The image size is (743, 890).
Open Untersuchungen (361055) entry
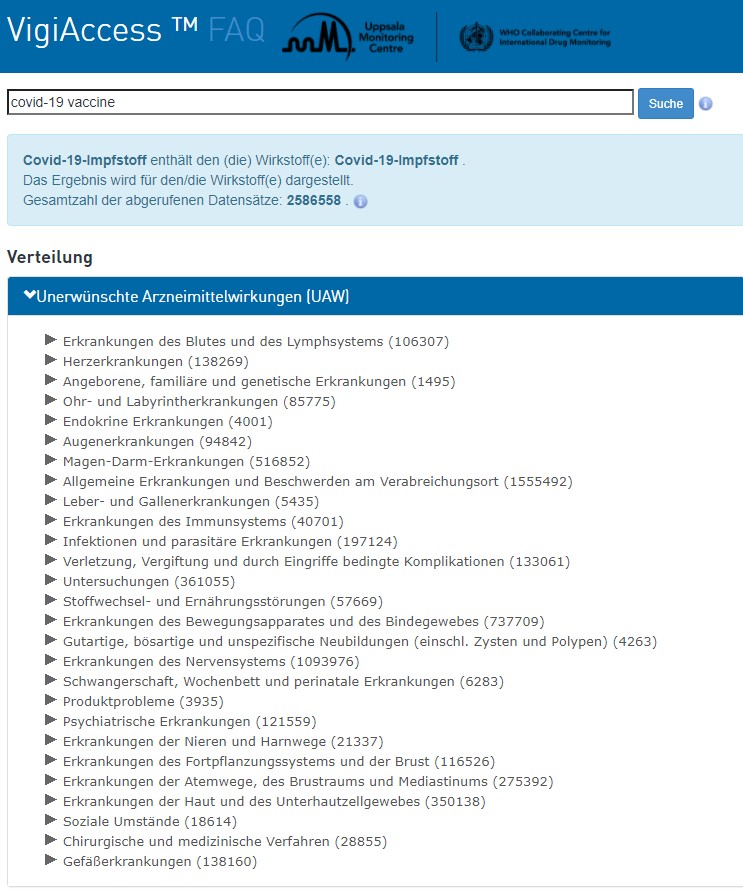[148, 581]
